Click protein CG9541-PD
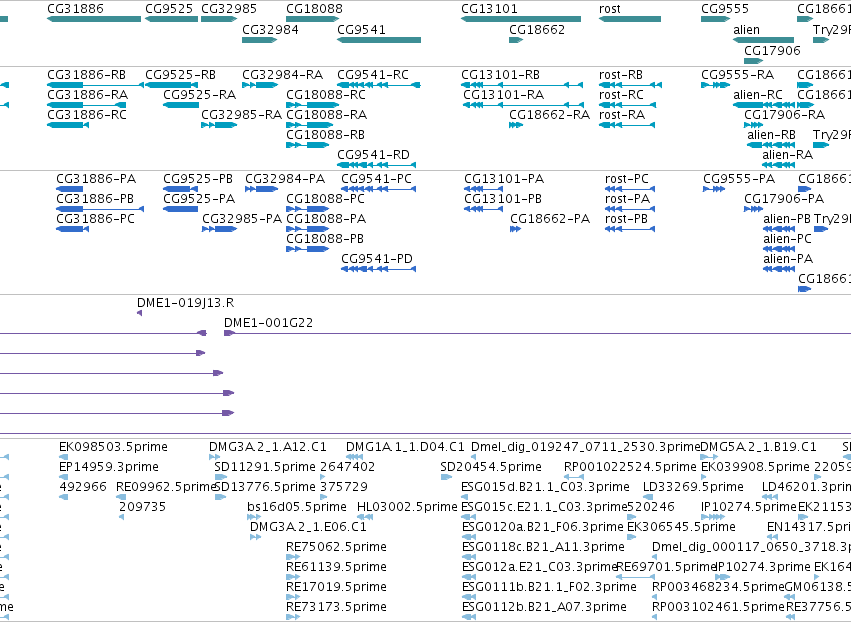This screenshot has width=851, height=622. click(x=378, y=269)
